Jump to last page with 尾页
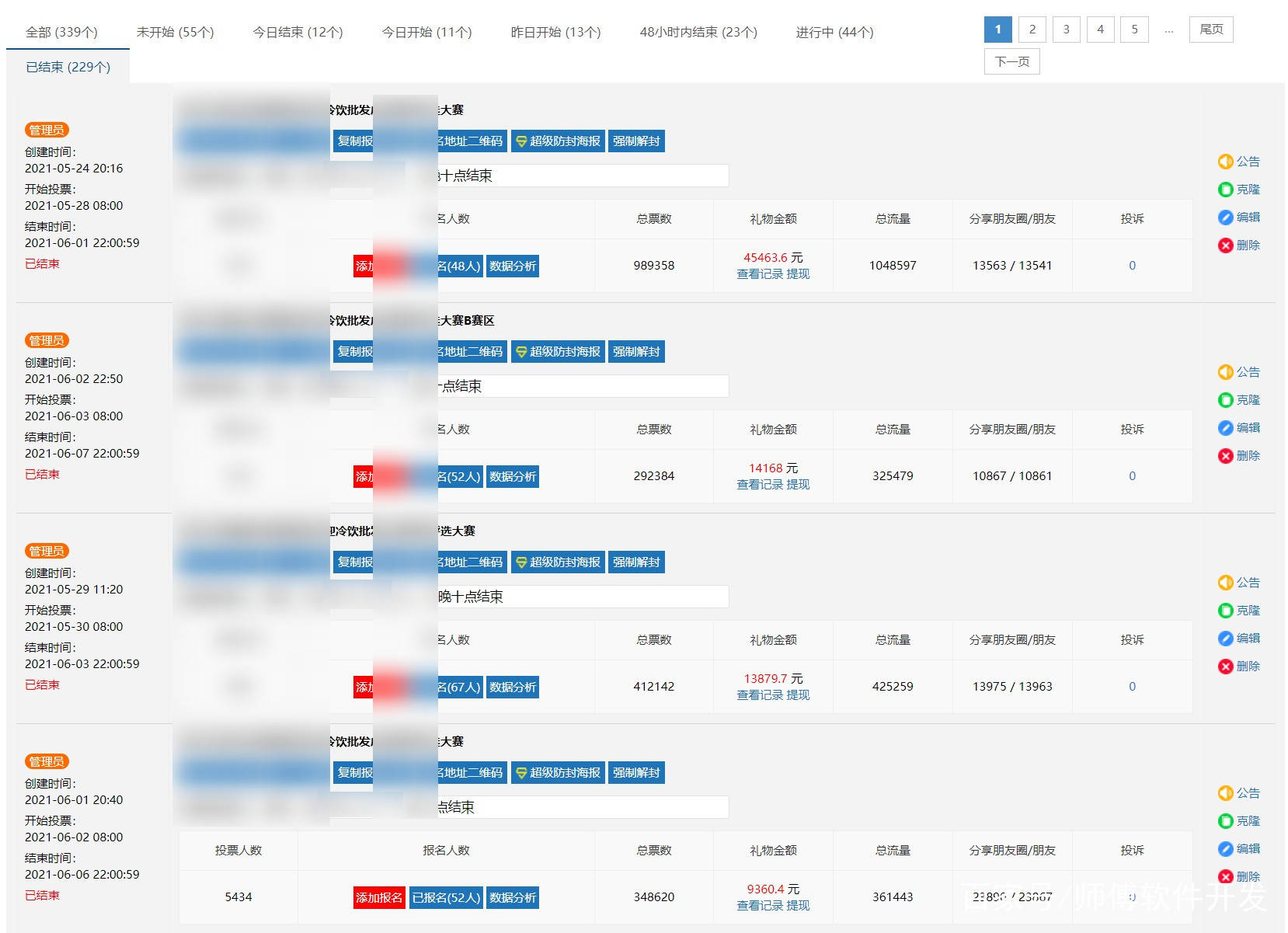Image resolution: width=1288 pixels, height=933 pixels. 1211,30
